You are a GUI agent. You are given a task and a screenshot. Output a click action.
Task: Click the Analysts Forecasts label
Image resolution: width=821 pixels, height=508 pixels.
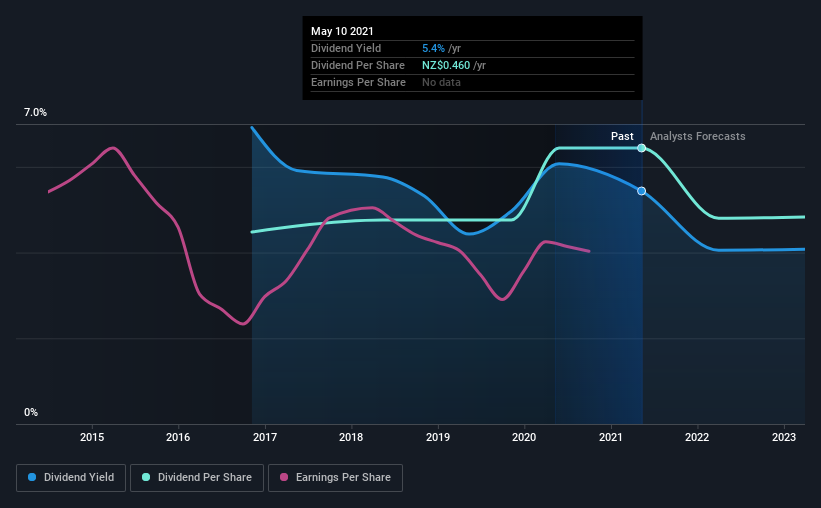click(697, 136)
